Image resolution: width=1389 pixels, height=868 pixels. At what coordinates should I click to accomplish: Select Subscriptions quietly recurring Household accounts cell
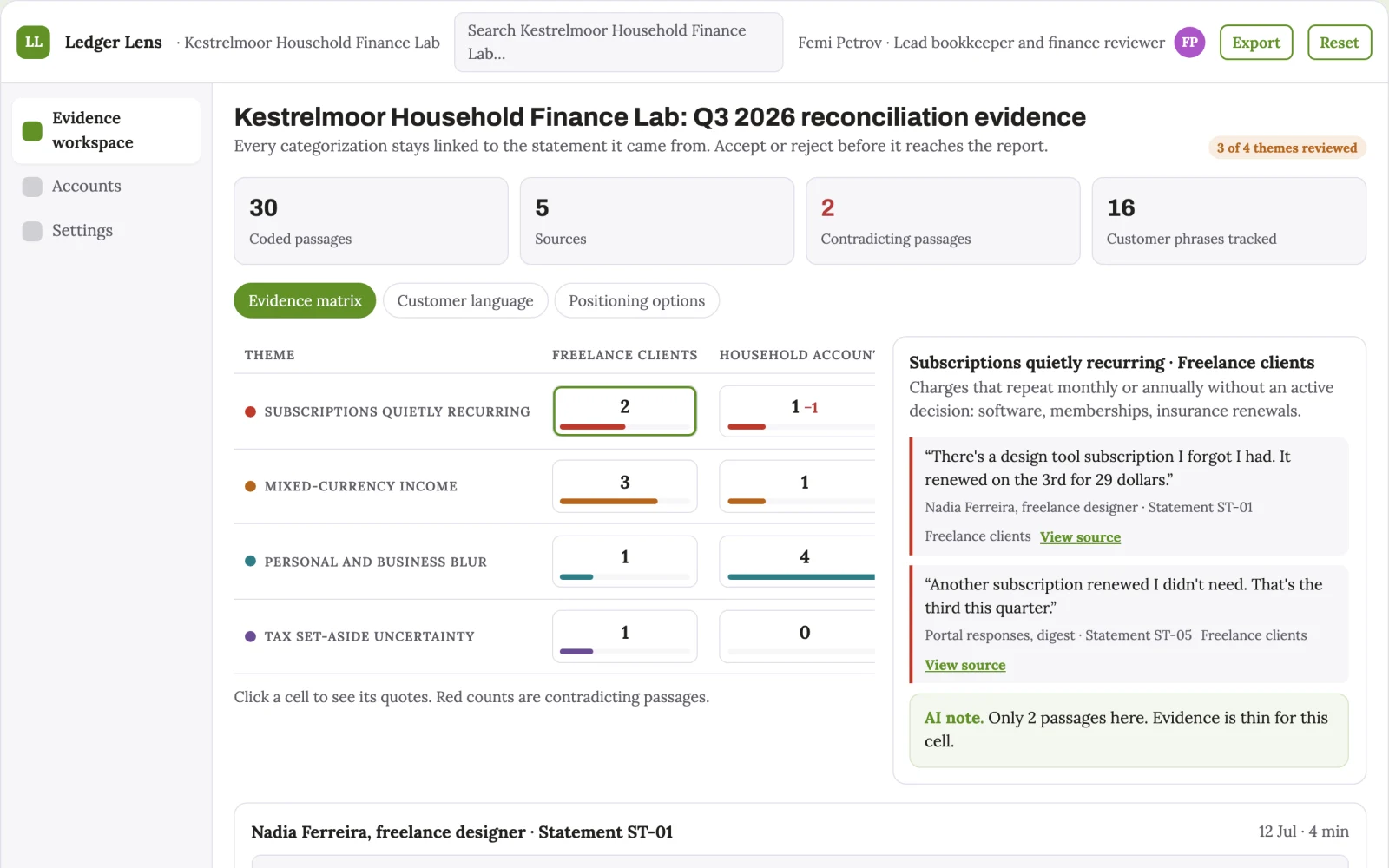coord(797,411)
